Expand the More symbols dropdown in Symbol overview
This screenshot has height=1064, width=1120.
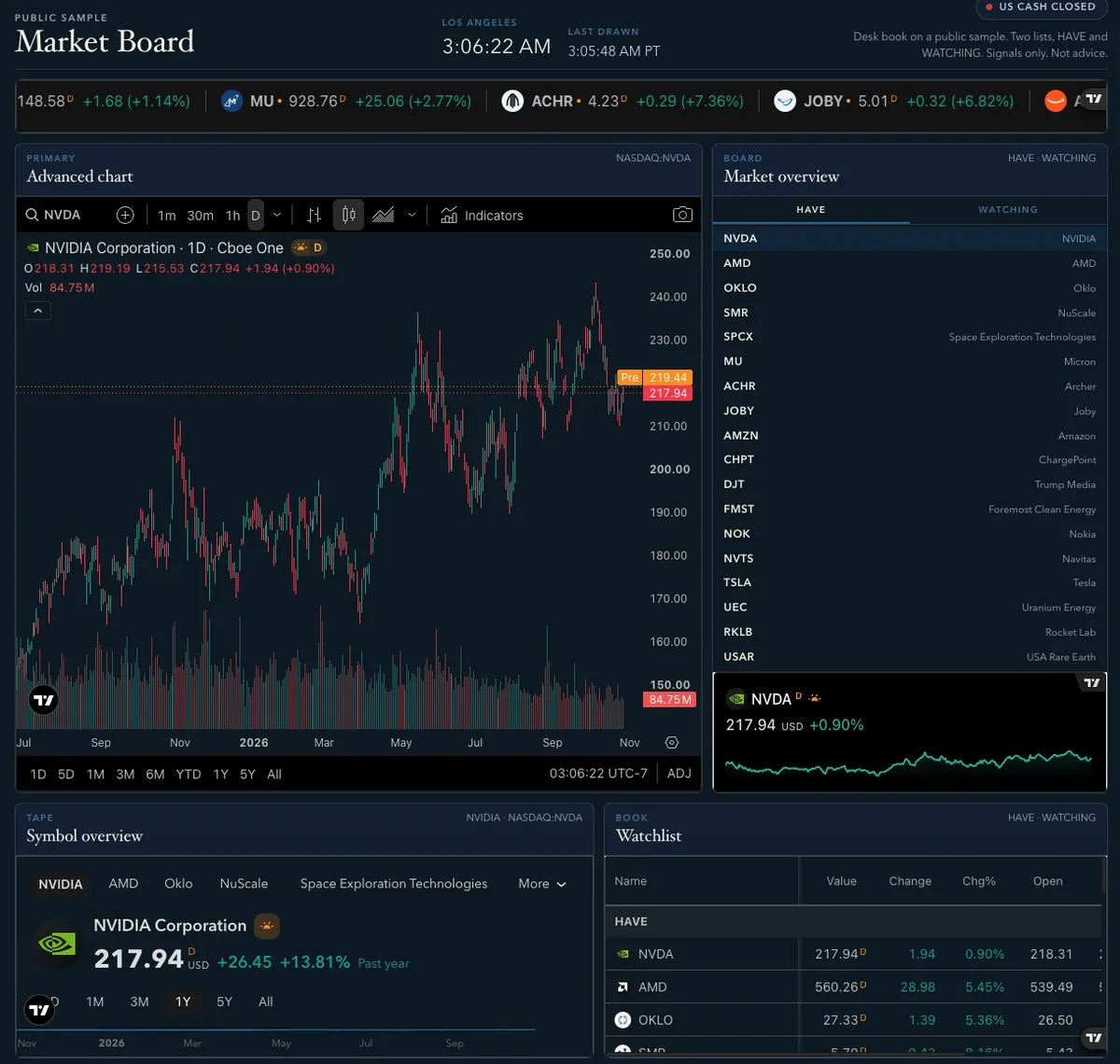click(542, 884)
